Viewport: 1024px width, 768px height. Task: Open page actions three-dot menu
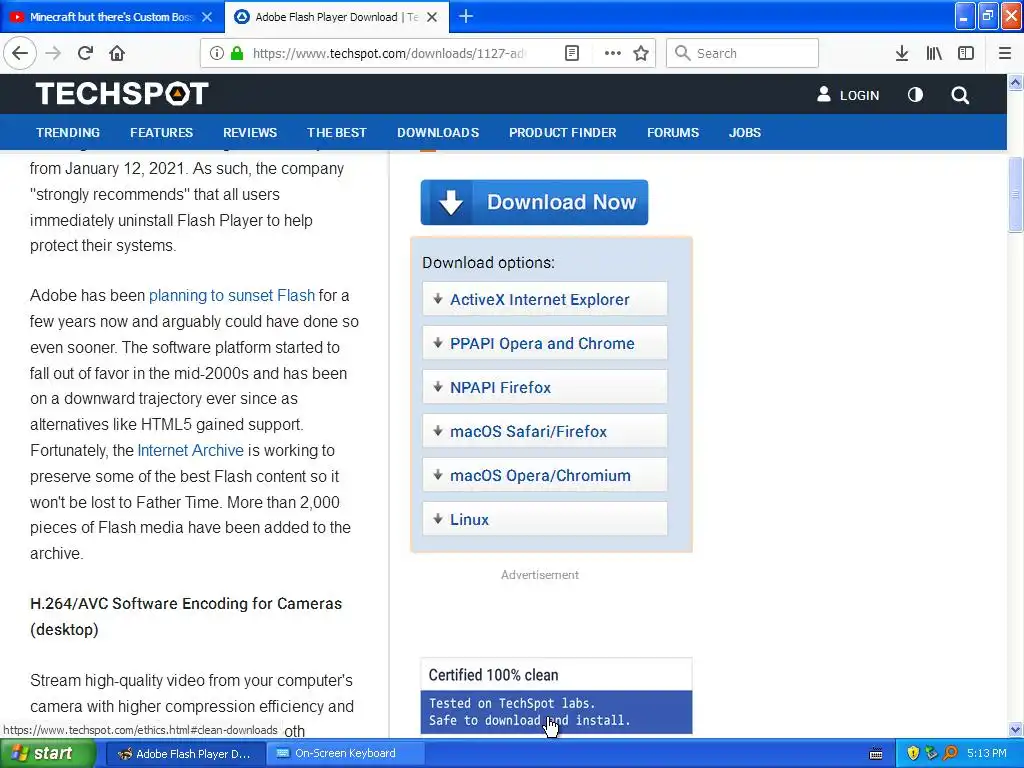[613, 53]
